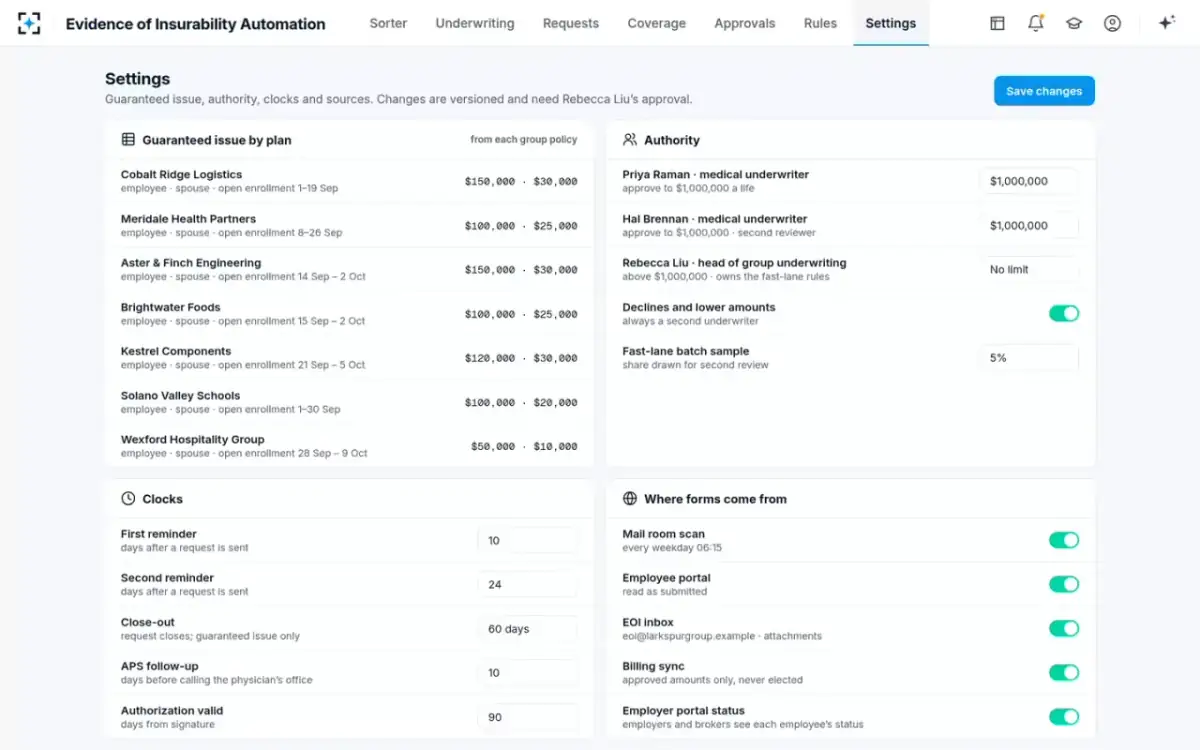
Task: Edit the APS follow-up days field
Action: [528, 672]
